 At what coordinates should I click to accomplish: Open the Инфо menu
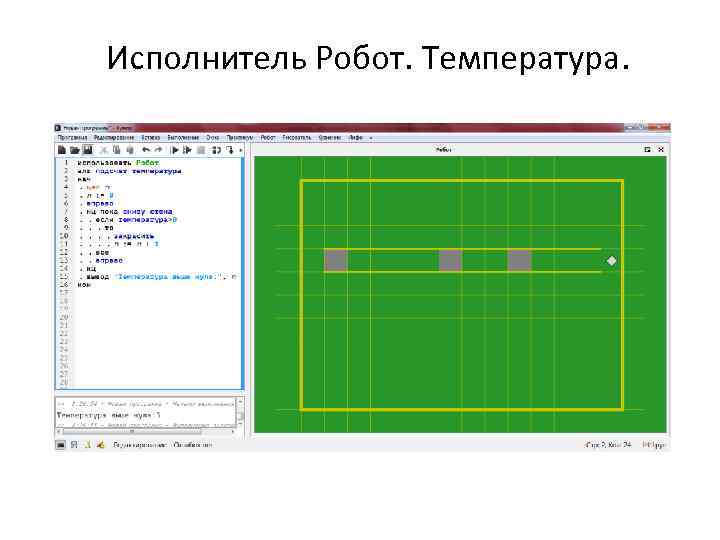(x=355, y=137)
